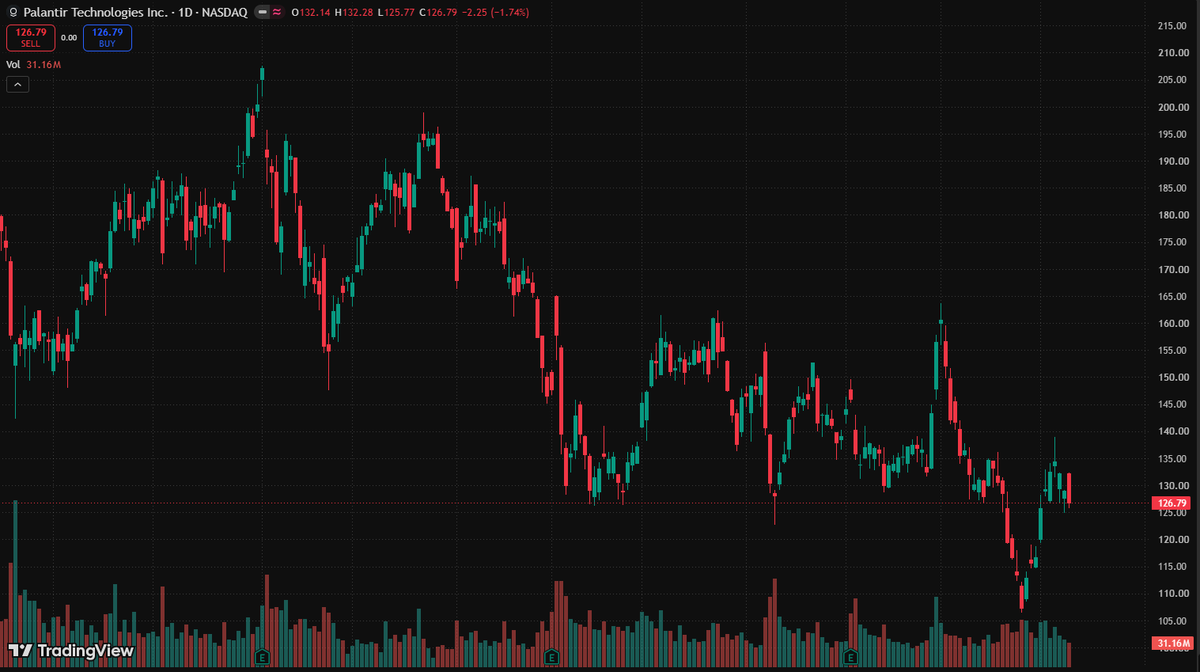Click the NASDAQ exchange label
The width and height of the screenshot is (1200, 672).
[225, 12]
